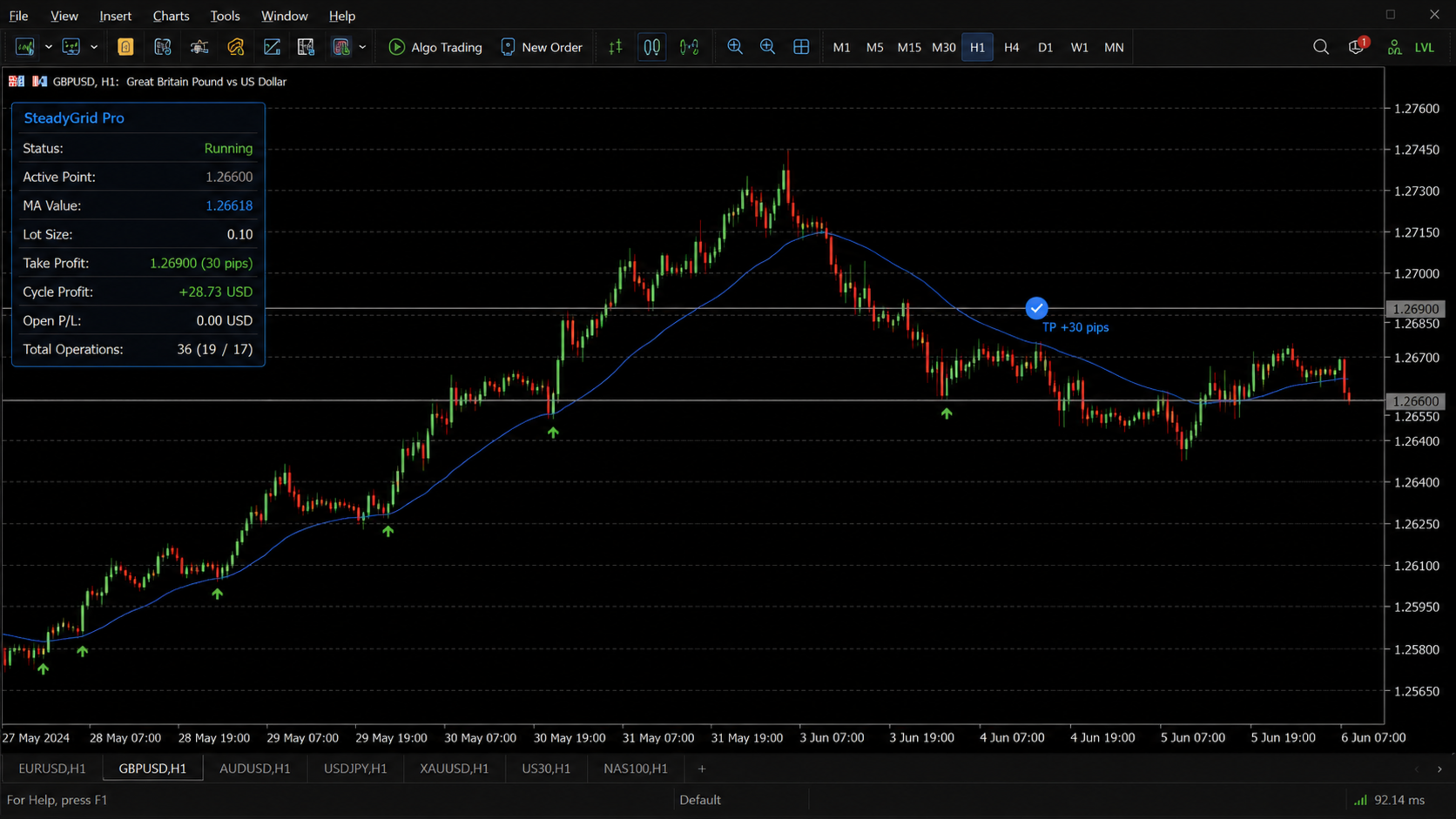The width and height of the screenshot is (1456, 819).
Task: Click the 1.26600 price level label
Action: 1415,401
